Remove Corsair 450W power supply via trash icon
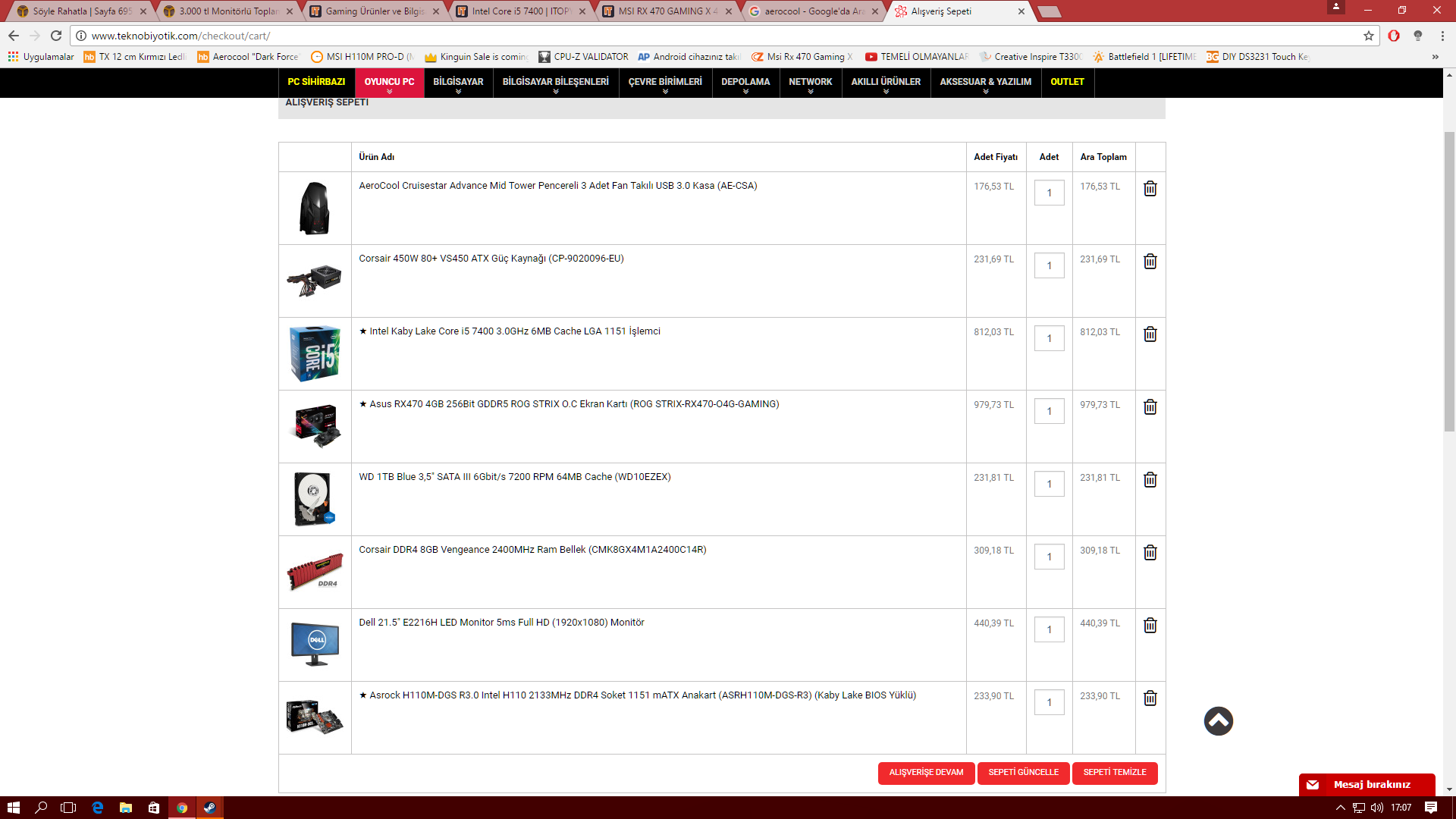 coord(1150,262)
